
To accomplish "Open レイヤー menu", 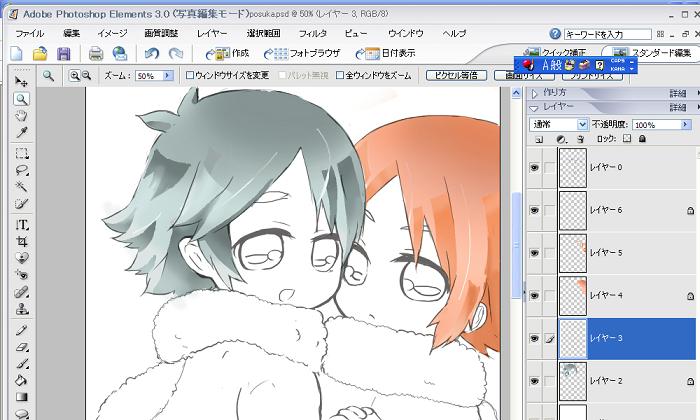I will pos(212,33).
